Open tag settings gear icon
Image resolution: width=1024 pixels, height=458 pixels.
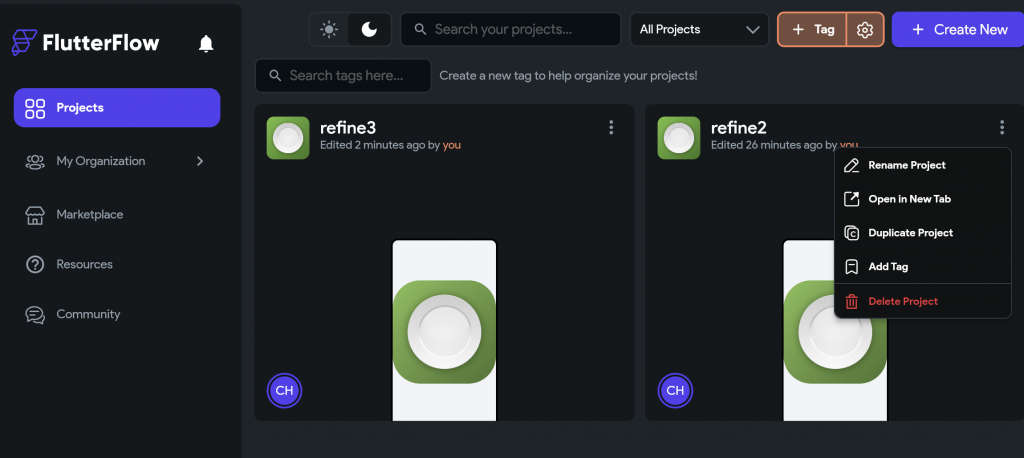[x=865, y=30]
